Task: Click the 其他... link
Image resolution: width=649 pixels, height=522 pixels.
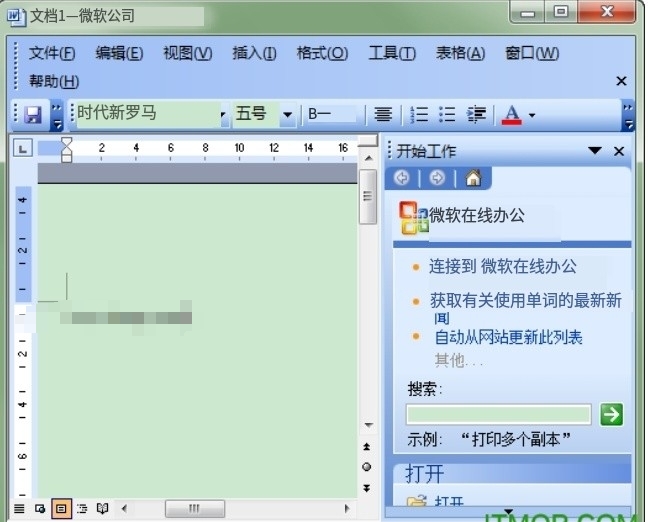Action: point(459,361)
